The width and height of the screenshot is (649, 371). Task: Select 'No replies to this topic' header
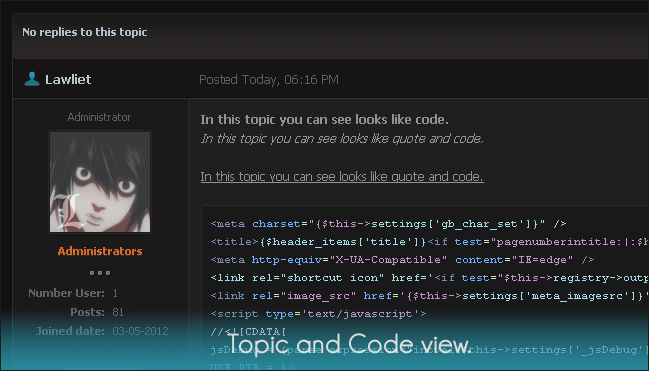84,32
